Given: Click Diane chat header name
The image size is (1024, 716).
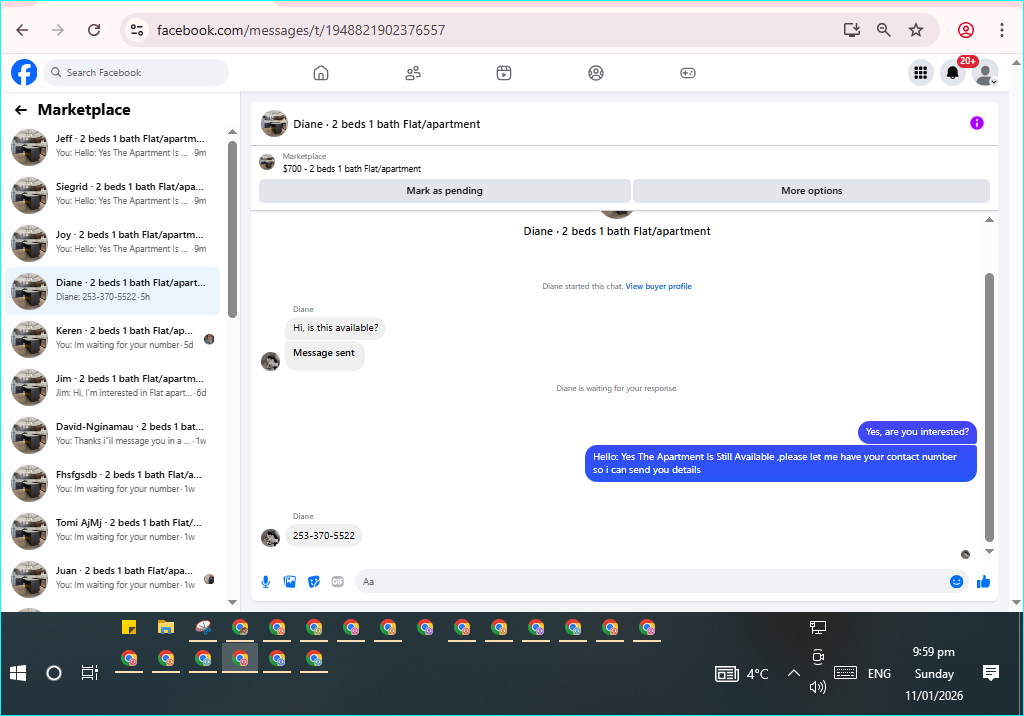Looking at the screenshot, I should point(387,124).
